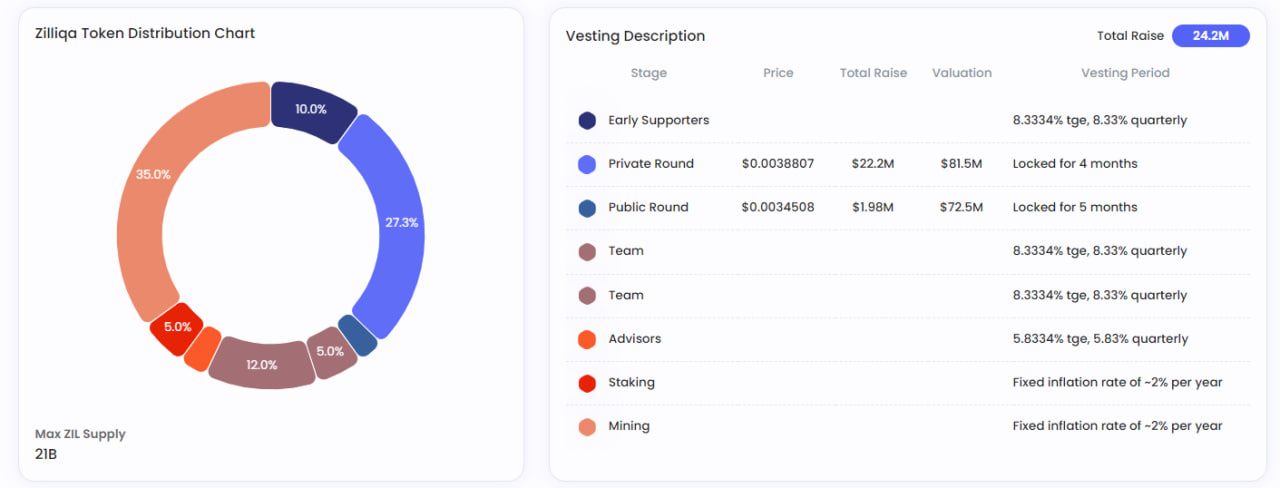Click the Max ZIL Supply label
This screenshot has height=488, width=1280.
click(x=80, y=435)
